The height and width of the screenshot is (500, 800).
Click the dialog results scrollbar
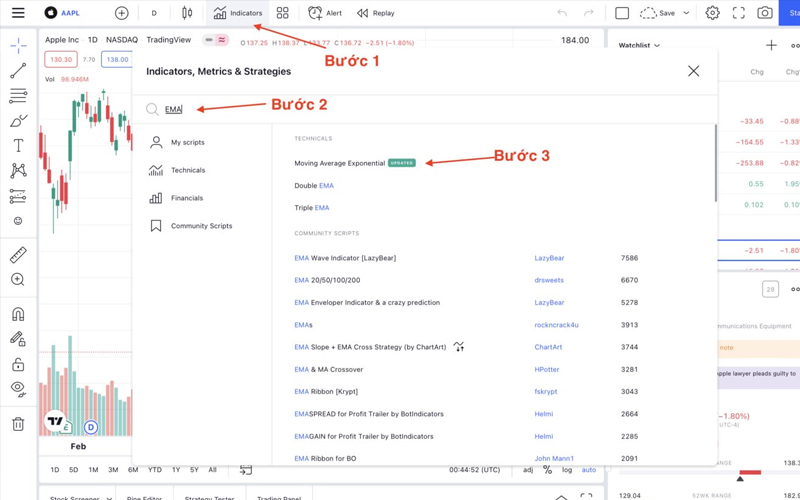click(715, 163)
